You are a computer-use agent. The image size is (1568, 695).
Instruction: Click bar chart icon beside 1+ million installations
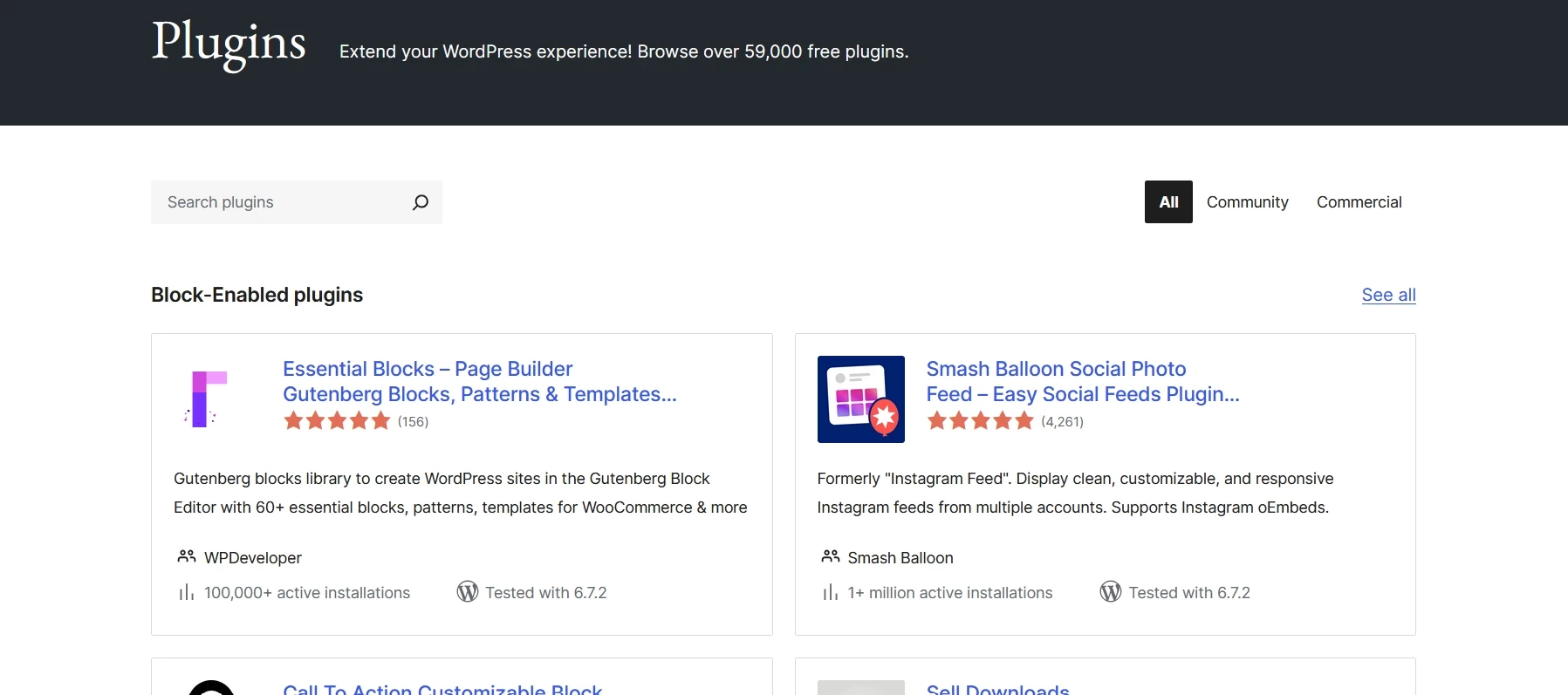(830, 593)
